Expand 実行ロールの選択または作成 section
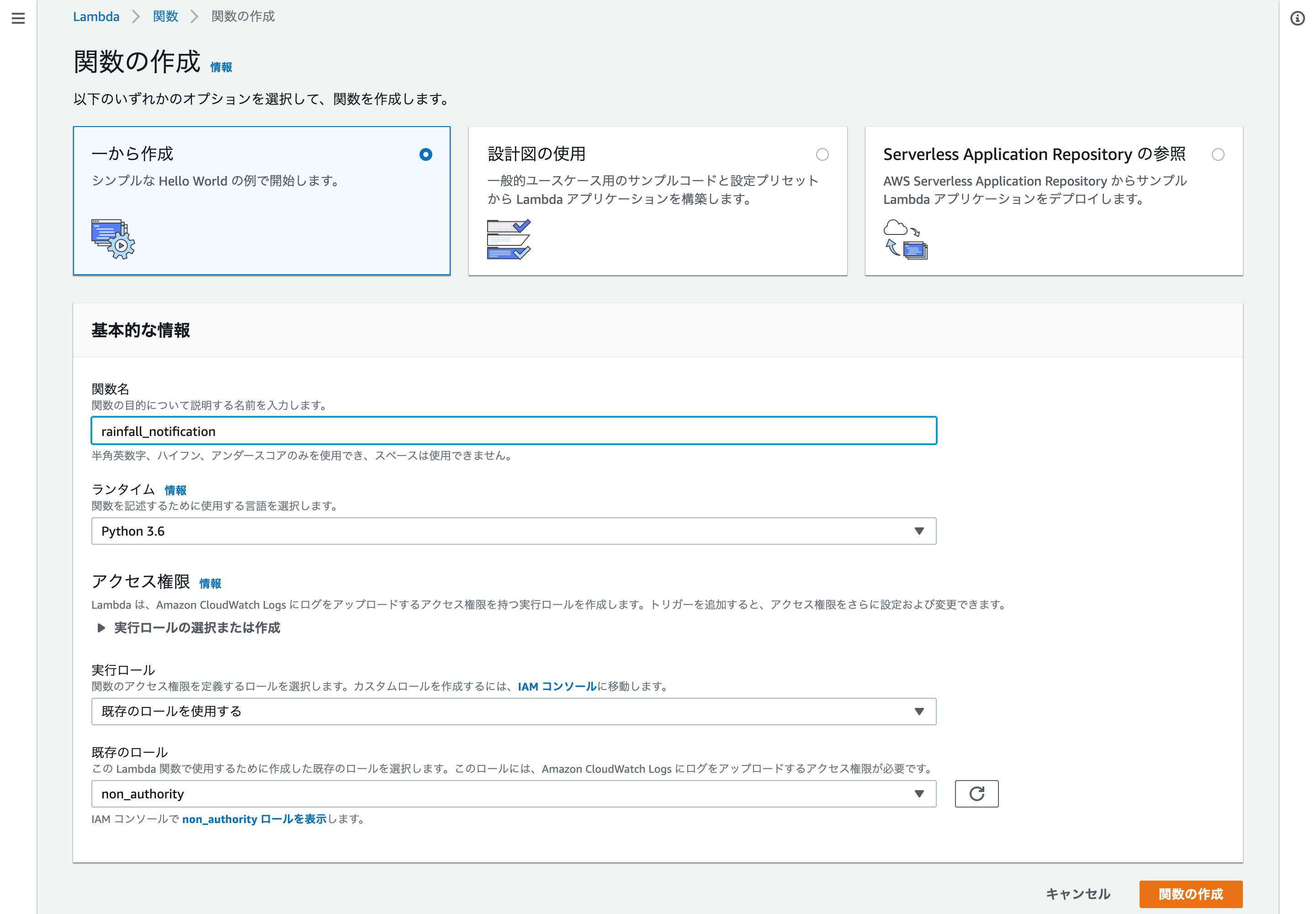This screenshot has height=914, width=1316. 189,627
